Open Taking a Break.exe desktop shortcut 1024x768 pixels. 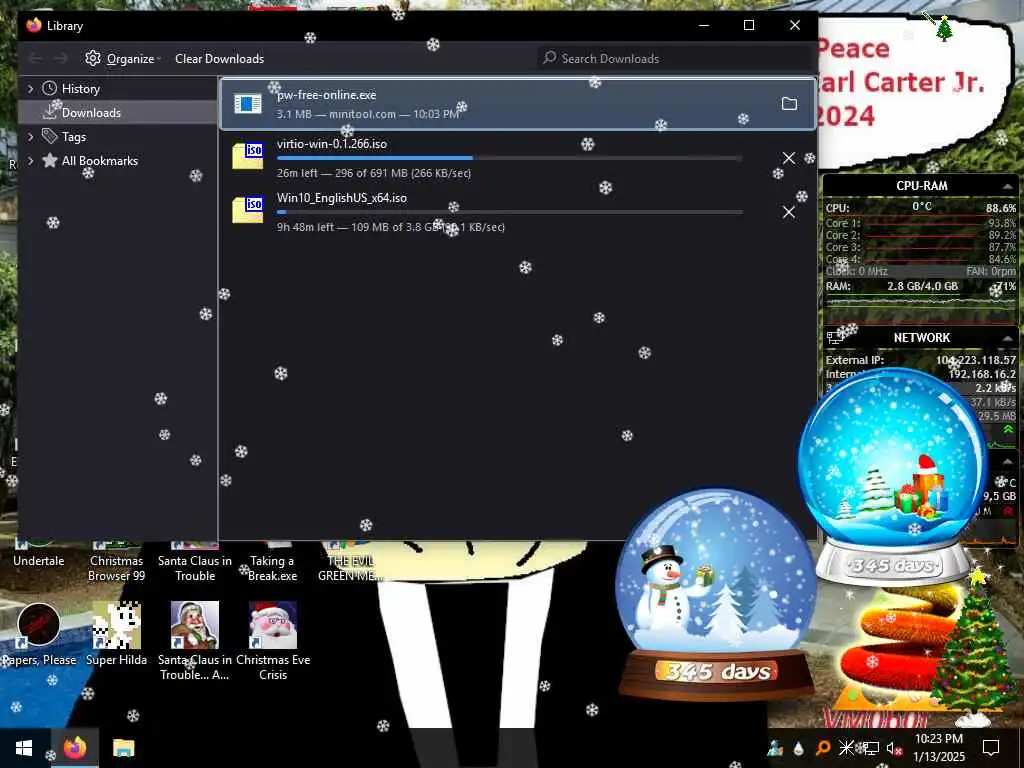(272, 562)
